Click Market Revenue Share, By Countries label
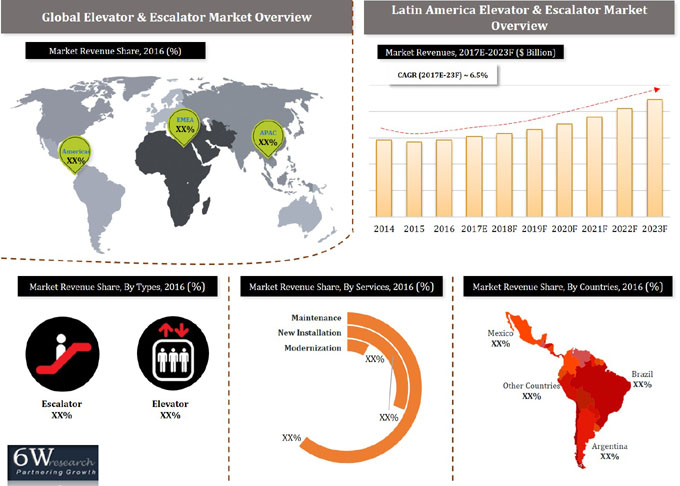 pyautogui.click(x=568, y=287)
